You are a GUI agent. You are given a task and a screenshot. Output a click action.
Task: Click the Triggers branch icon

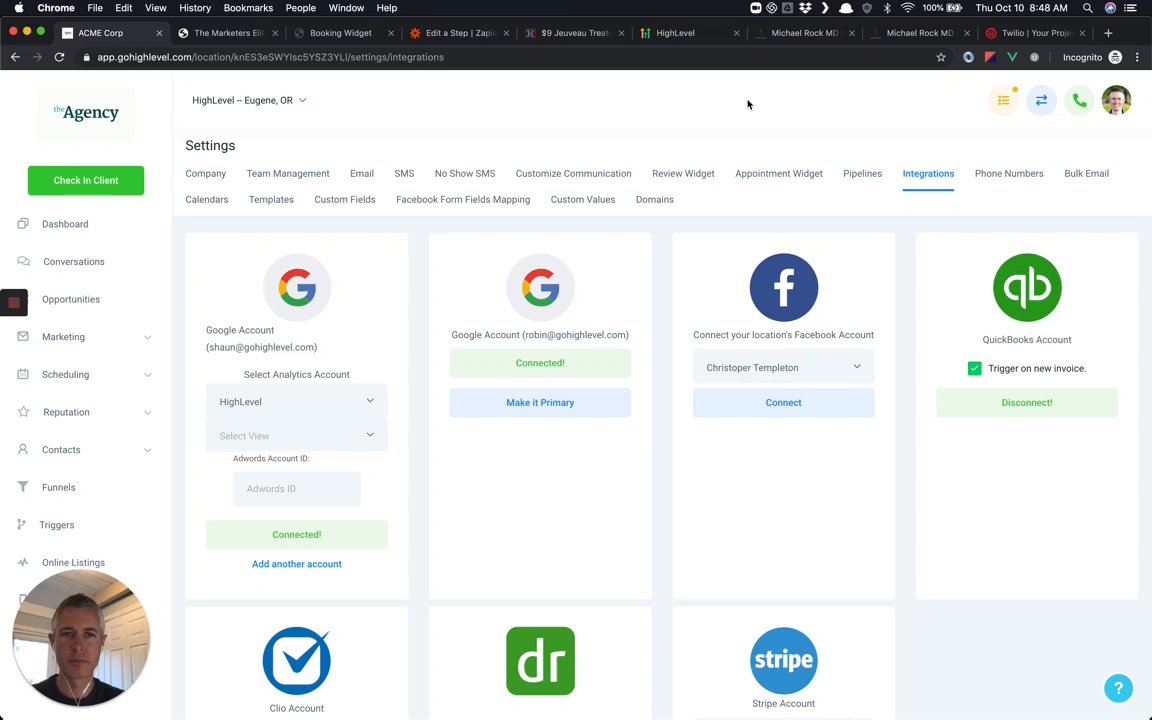pyautogui.click(x=21, y=524)
